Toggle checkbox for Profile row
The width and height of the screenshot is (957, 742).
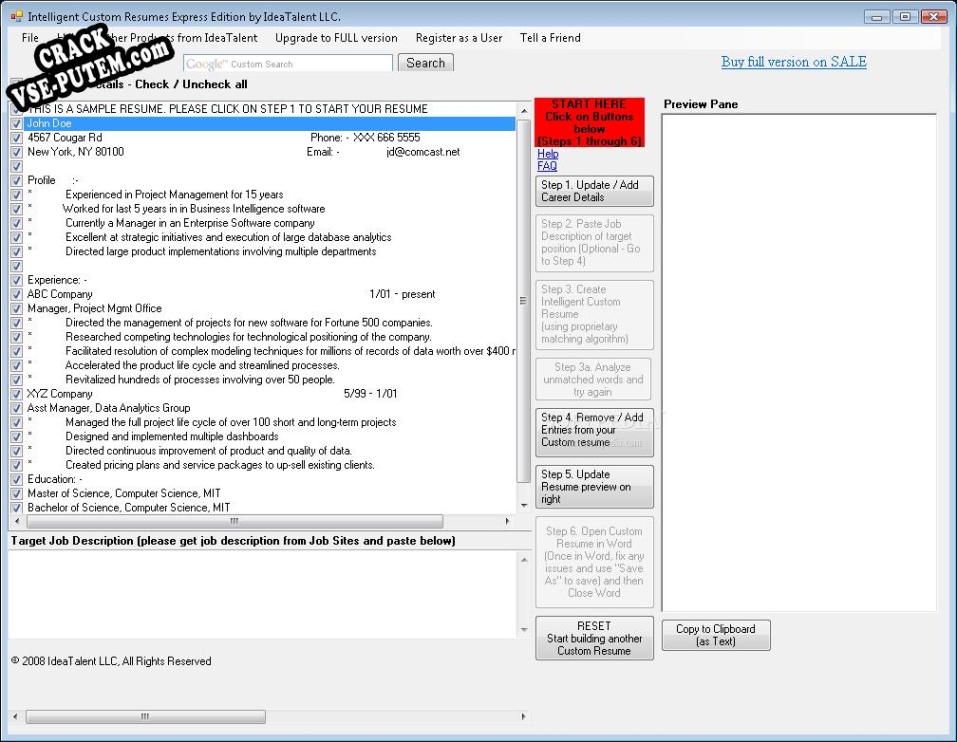click(x=16, y=181)
